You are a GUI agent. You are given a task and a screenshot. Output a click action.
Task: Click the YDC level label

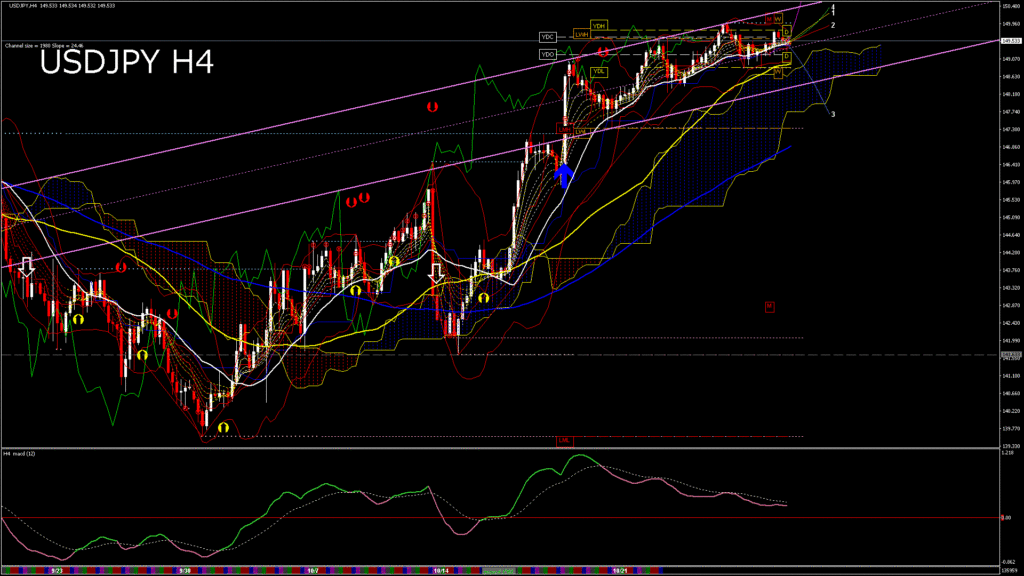[547, 37]
